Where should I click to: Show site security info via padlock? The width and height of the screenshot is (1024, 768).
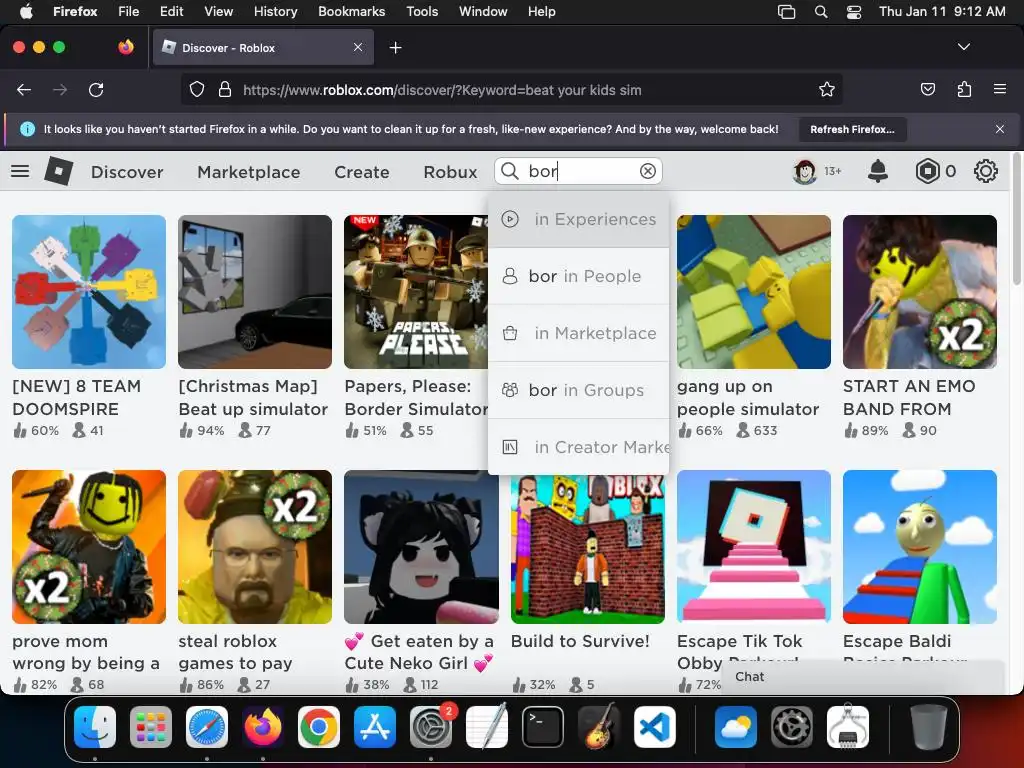pyautogui.click(x=225, y=89)
